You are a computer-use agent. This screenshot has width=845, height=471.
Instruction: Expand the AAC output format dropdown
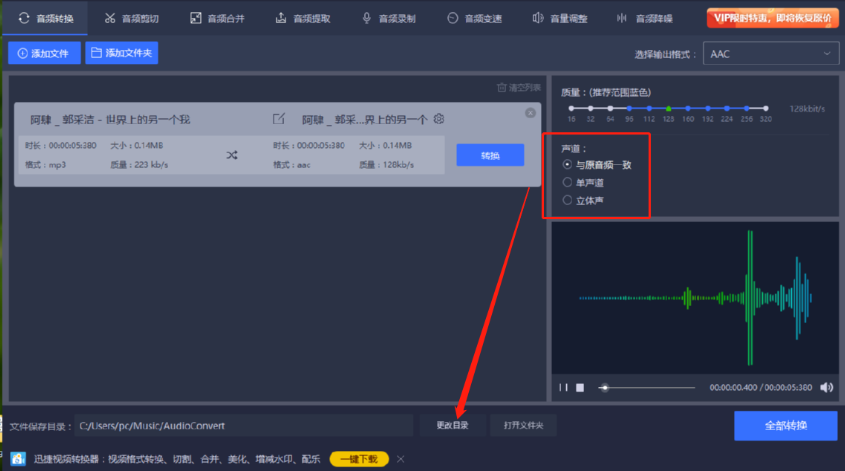pyautogui.click(x=771, y=54)
